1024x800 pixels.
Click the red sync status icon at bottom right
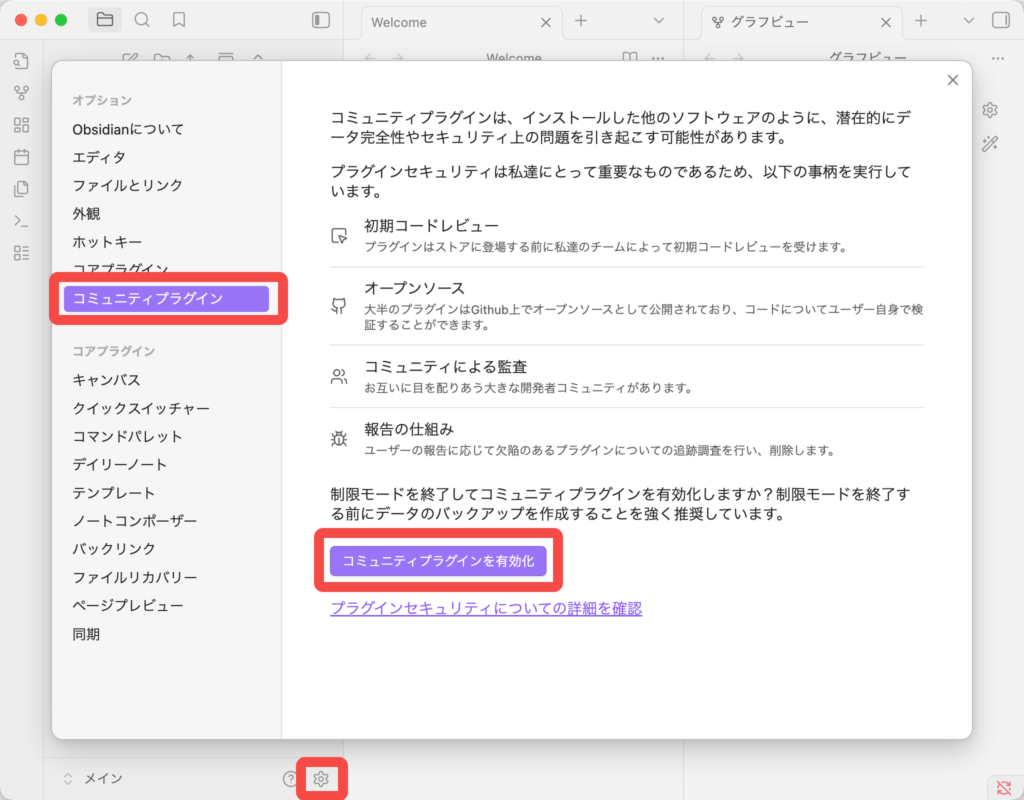point(1004,788)
